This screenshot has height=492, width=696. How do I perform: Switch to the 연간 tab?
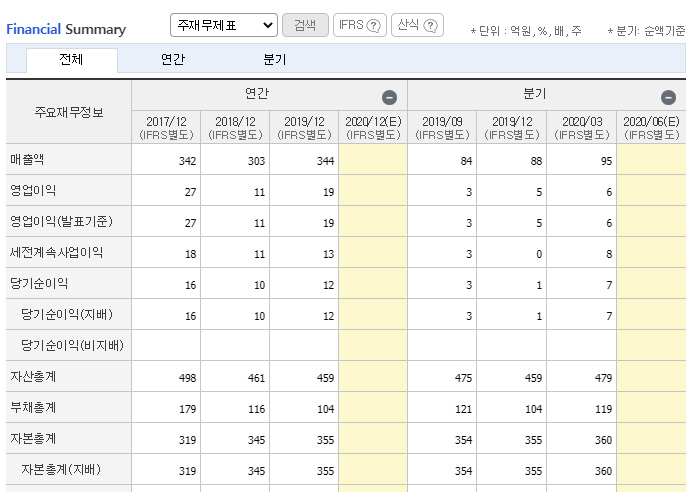tap(173, 60)
